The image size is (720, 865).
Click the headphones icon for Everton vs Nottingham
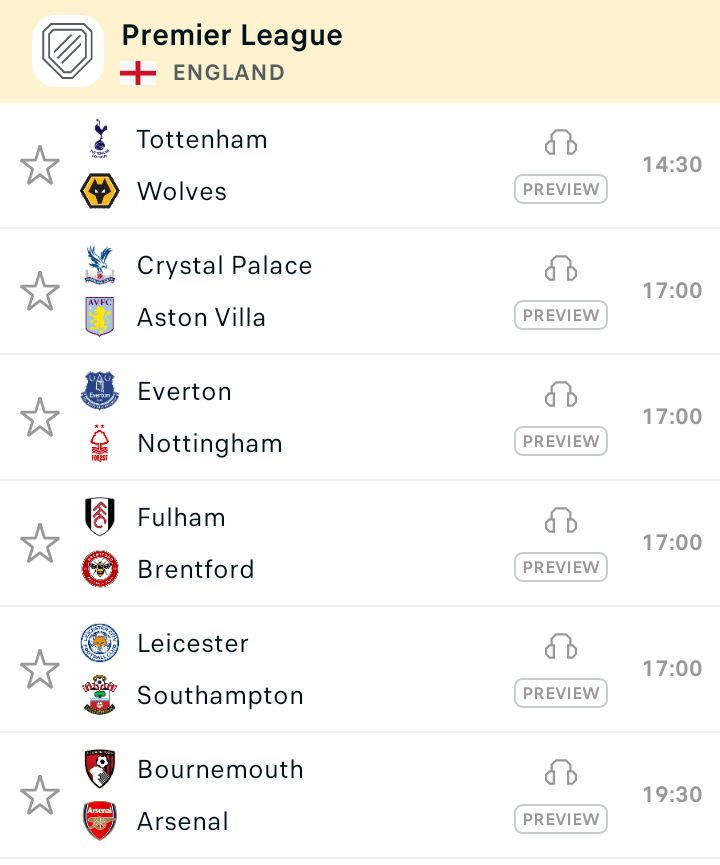[561, 394]
